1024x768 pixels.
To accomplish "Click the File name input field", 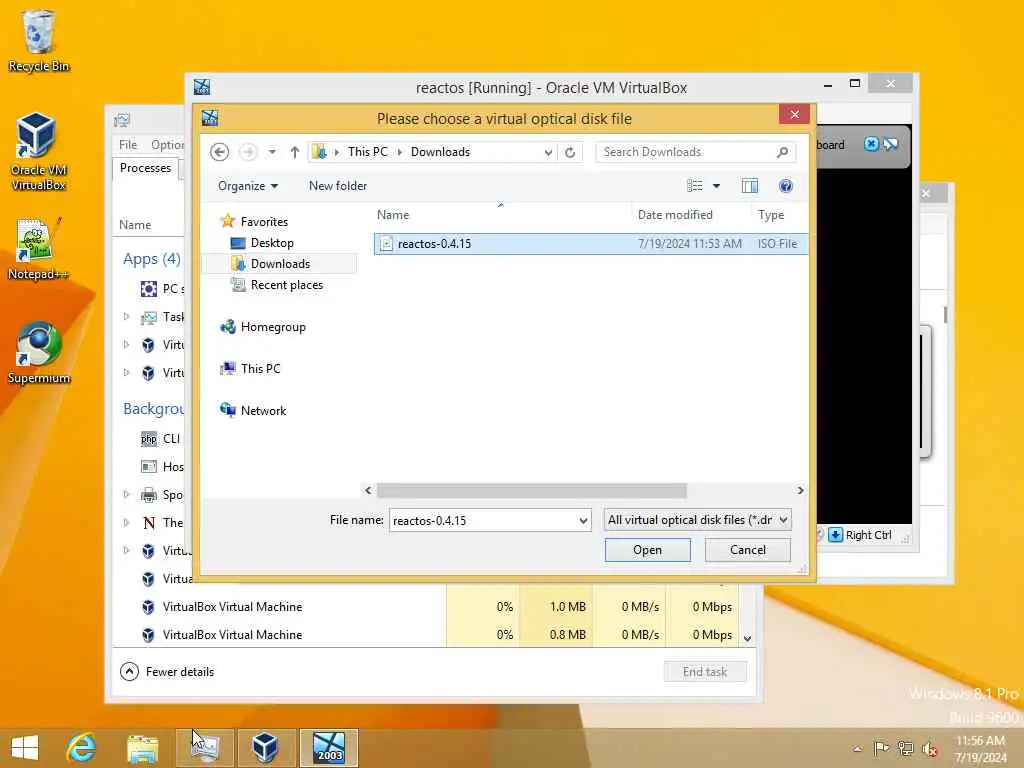I will [x=483, y=520].
